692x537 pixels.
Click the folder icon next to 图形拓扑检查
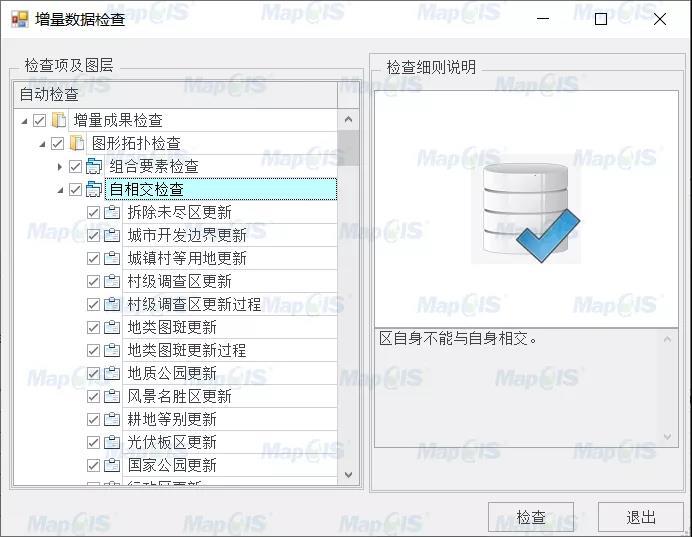(x=77, y=143)
